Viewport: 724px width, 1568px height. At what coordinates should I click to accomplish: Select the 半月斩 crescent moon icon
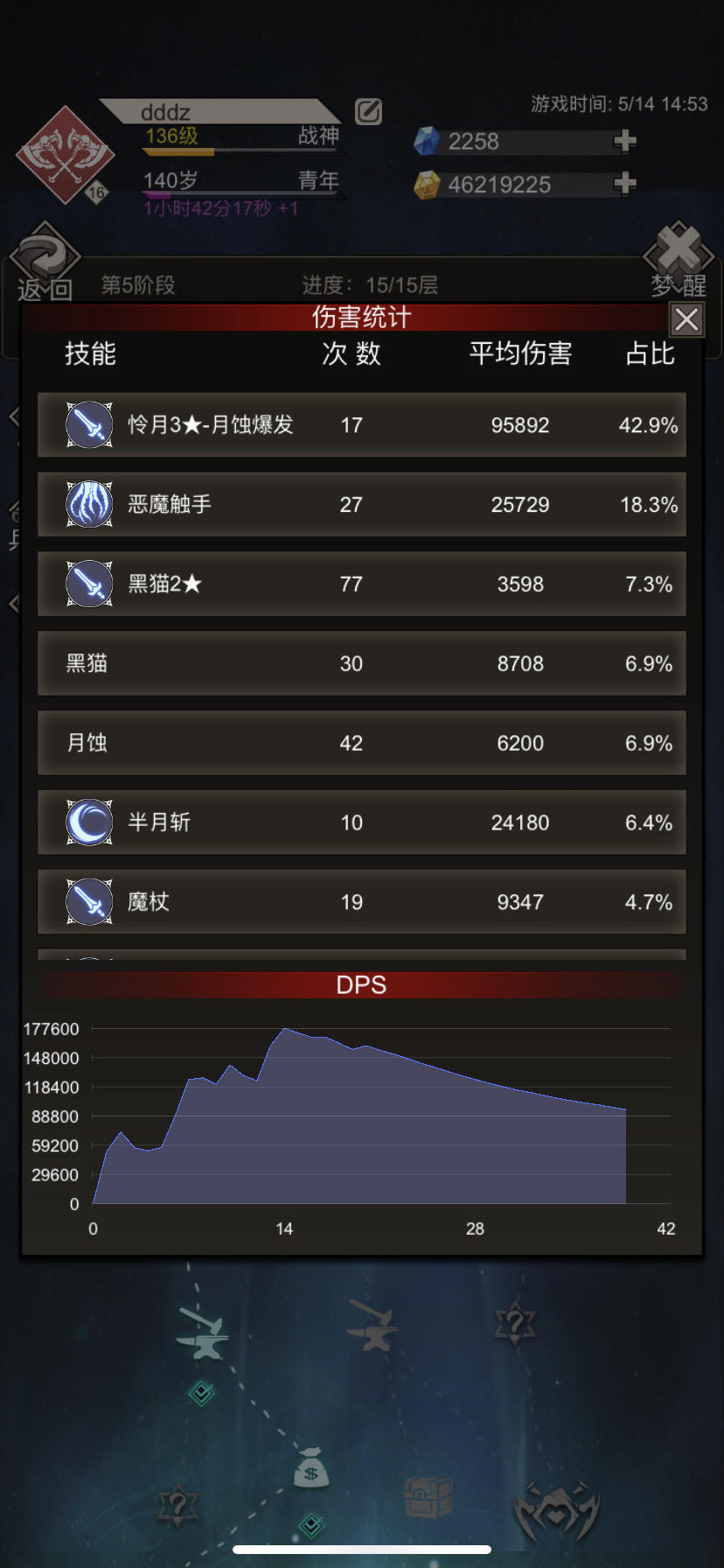(x=89, y=822)
